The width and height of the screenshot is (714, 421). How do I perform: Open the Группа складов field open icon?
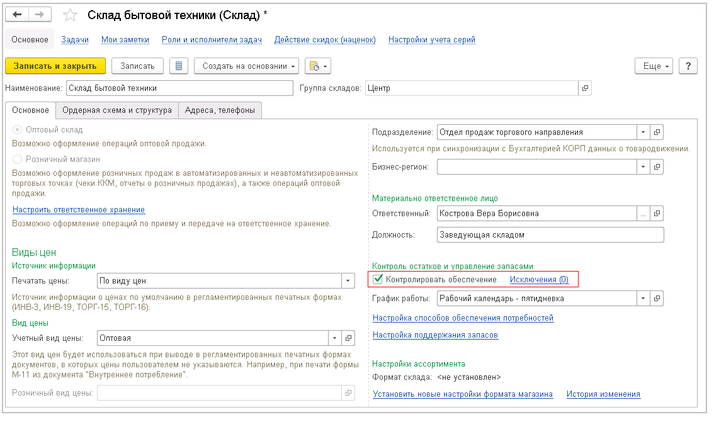click(x=583, y=88)
